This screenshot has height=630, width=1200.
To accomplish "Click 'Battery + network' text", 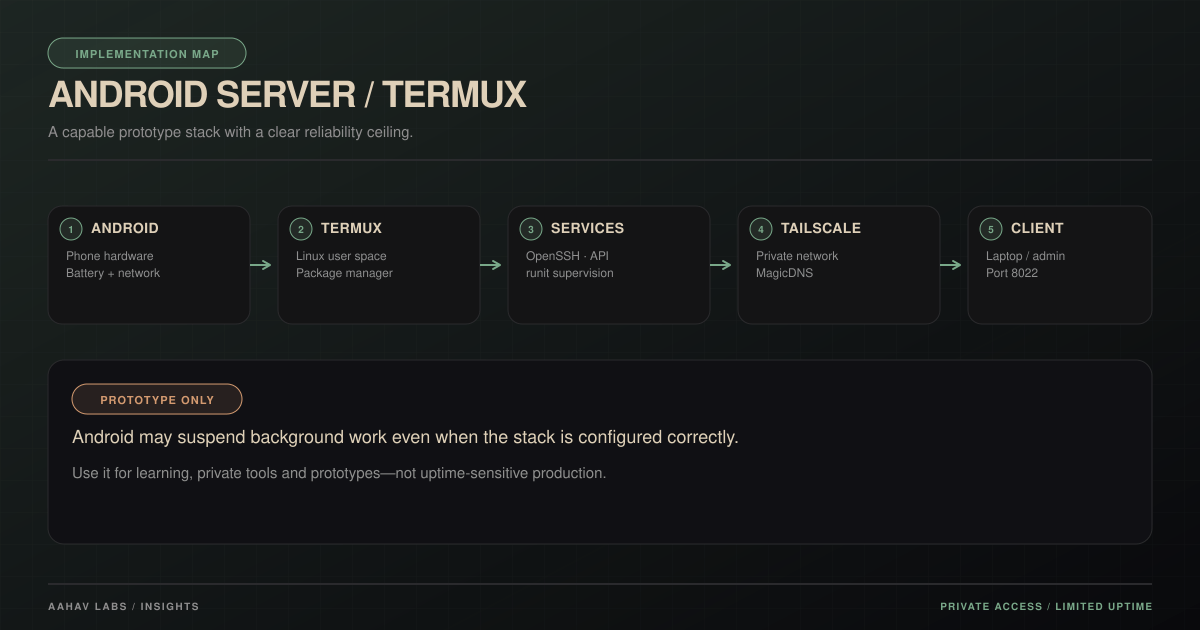I will pos(113,273).
